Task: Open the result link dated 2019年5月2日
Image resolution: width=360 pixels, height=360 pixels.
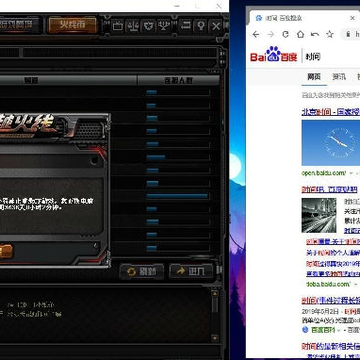Action: tap(330, 301)
